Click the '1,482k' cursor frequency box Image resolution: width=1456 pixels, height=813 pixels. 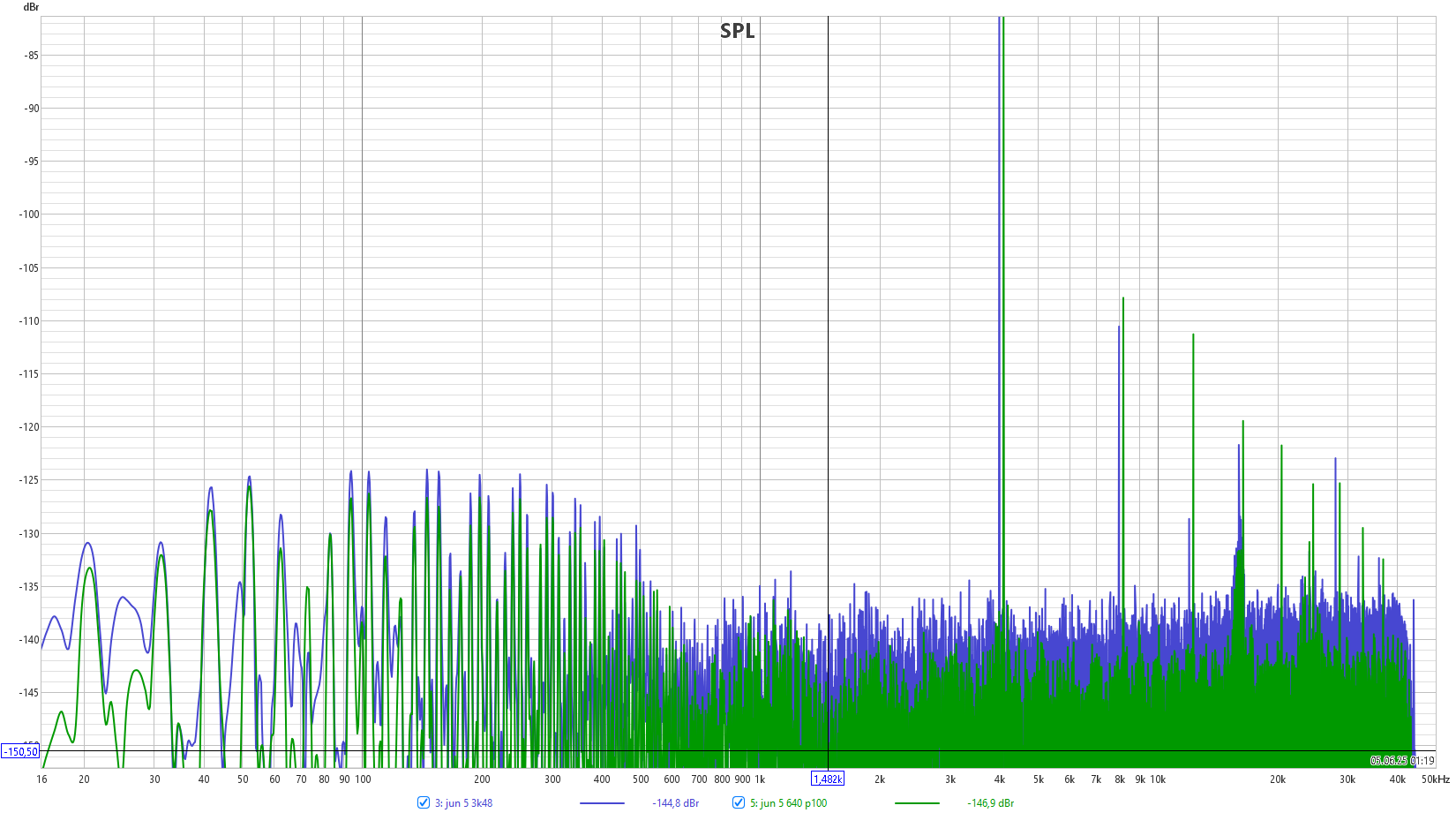point(828,779)
